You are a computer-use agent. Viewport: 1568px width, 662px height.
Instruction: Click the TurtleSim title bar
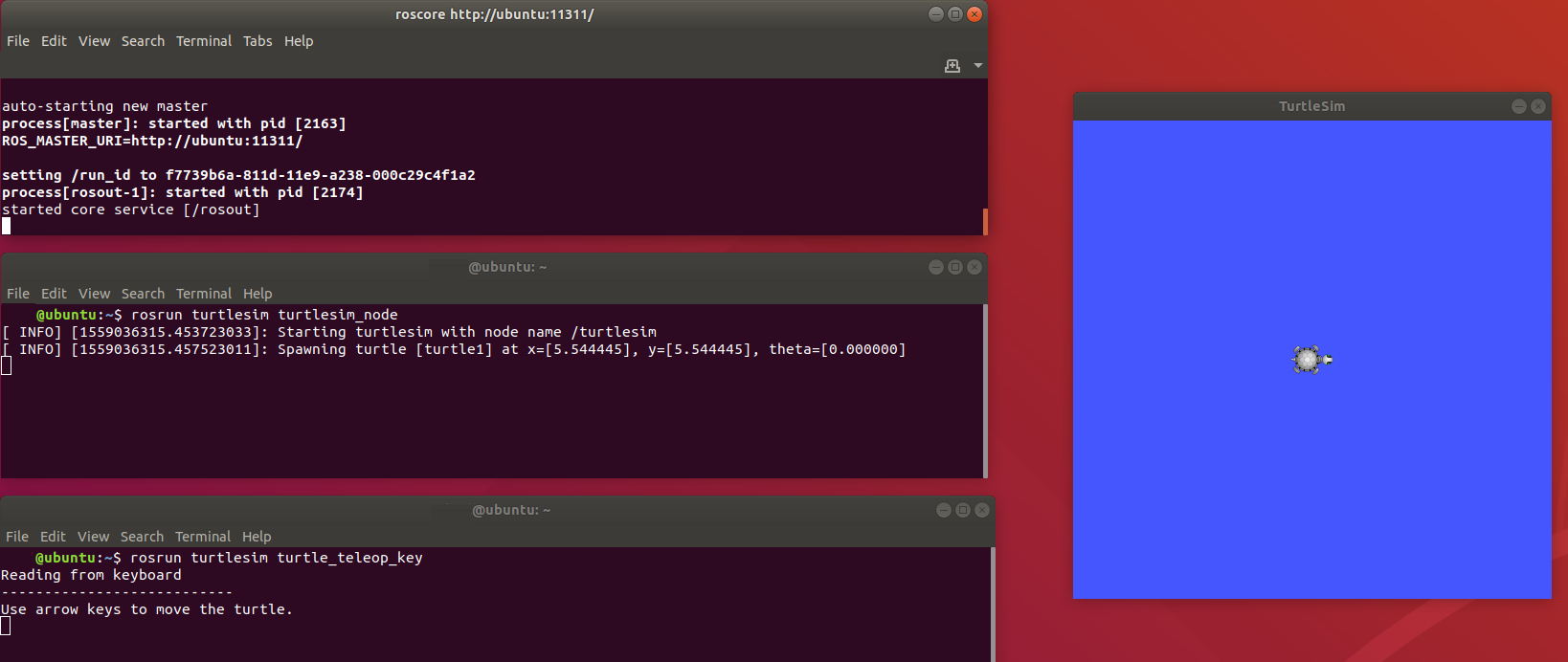[x=1311, y=106]
